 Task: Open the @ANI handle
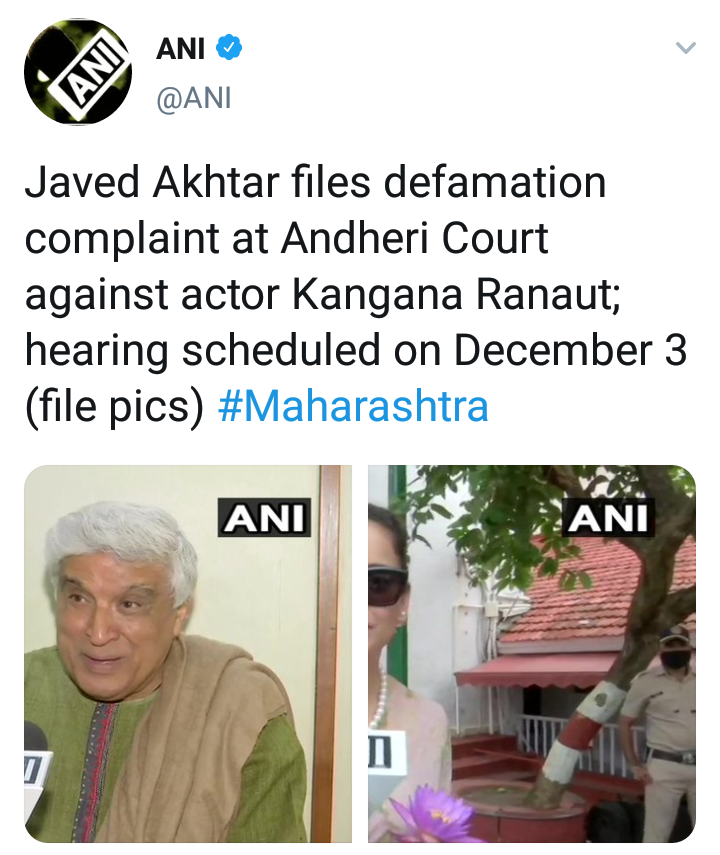pyautogui.click(x=194, y=99)
